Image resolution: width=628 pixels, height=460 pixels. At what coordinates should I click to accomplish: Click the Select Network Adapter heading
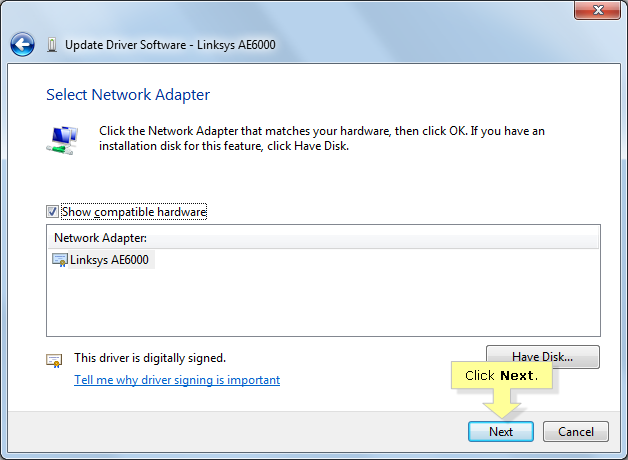pyautogui.click(x=128, y=95)
